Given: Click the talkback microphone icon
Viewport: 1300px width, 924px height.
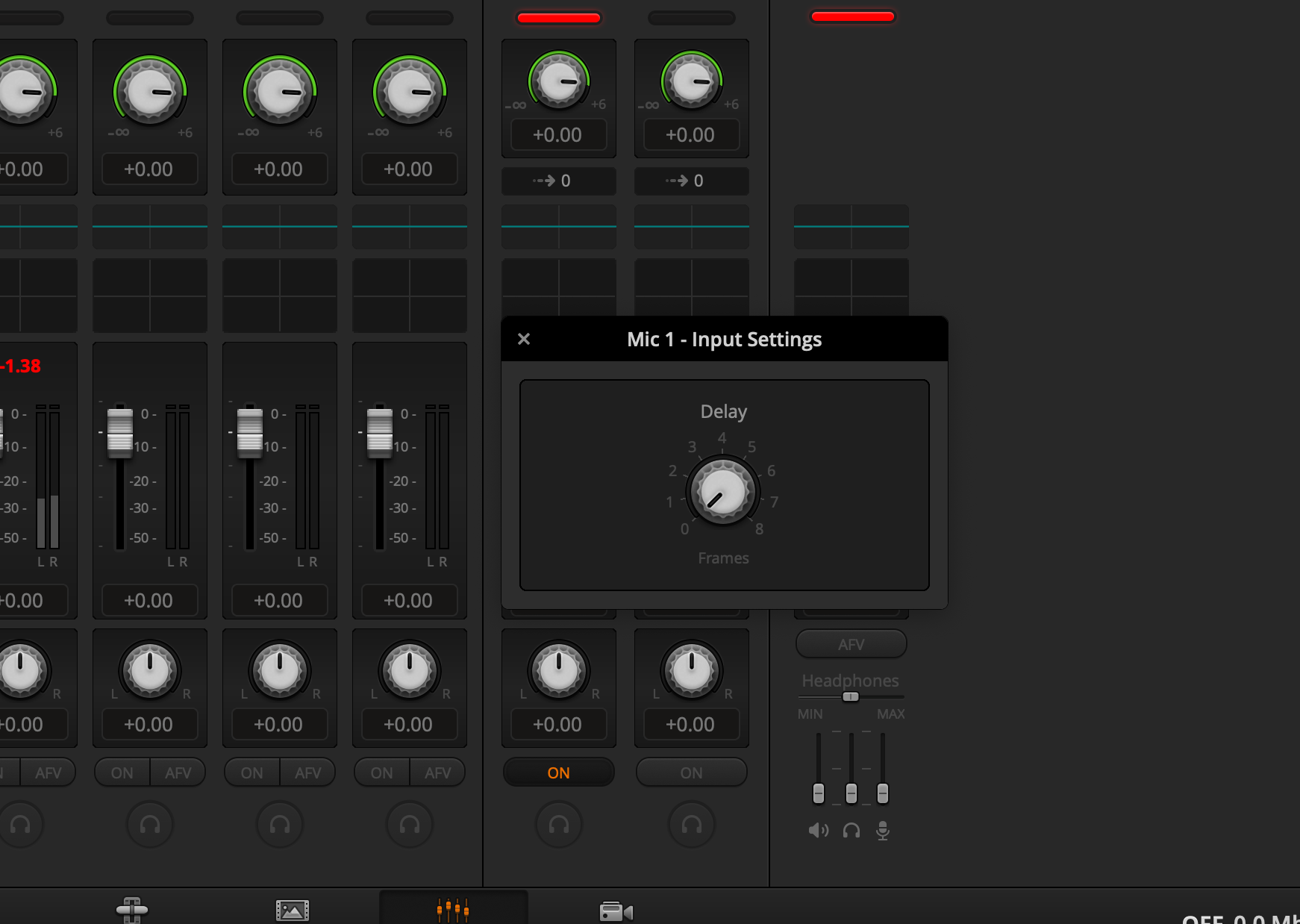Looking at the screenshot, I should (x=883, y=831).
